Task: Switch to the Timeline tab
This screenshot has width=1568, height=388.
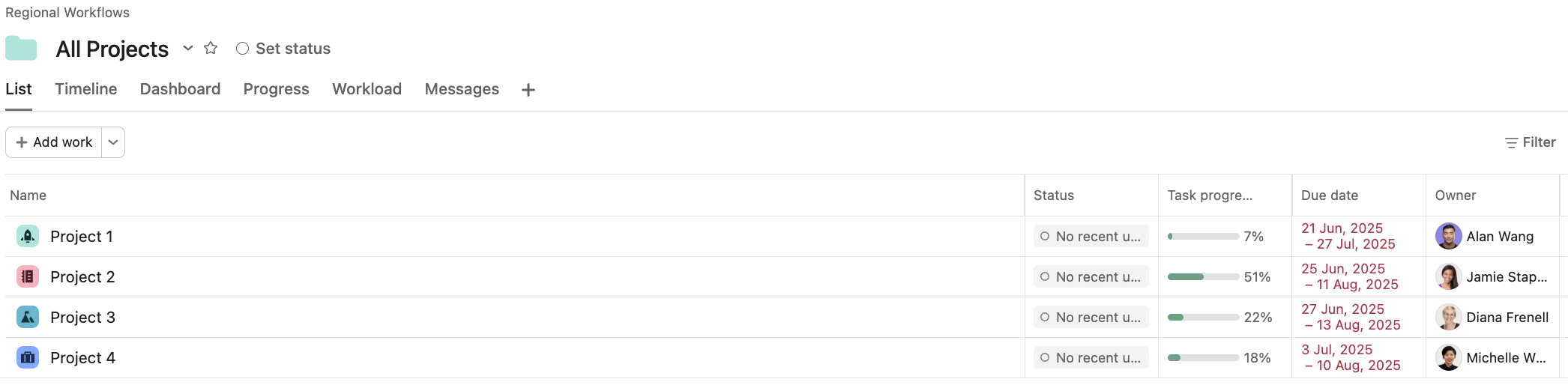Action: [x=86, y=89]
